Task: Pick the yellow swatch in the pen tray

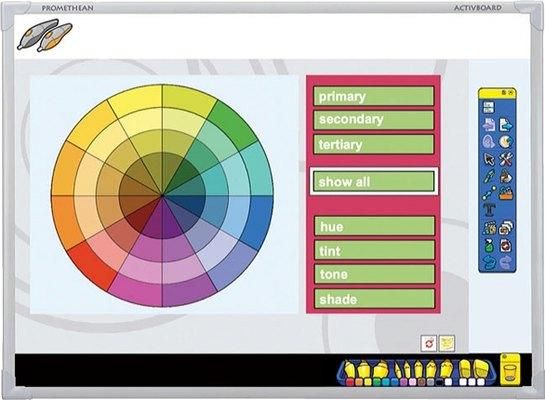Action: point(368,382)
